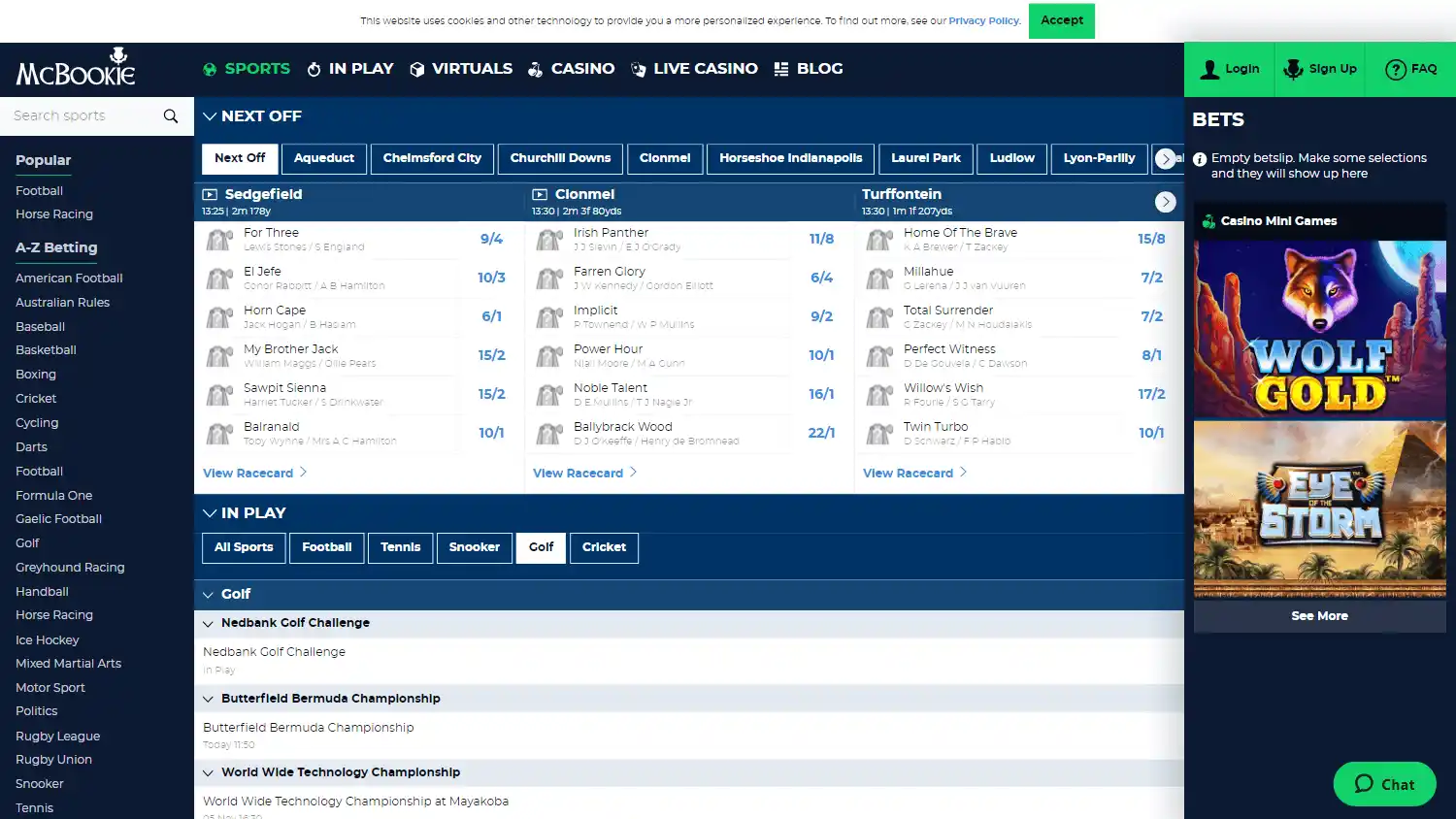This screenshot has width=1456, height=819.
Task: Select the Chelmsford City tab
Action: pyautogui.click(x=432, y=158)
